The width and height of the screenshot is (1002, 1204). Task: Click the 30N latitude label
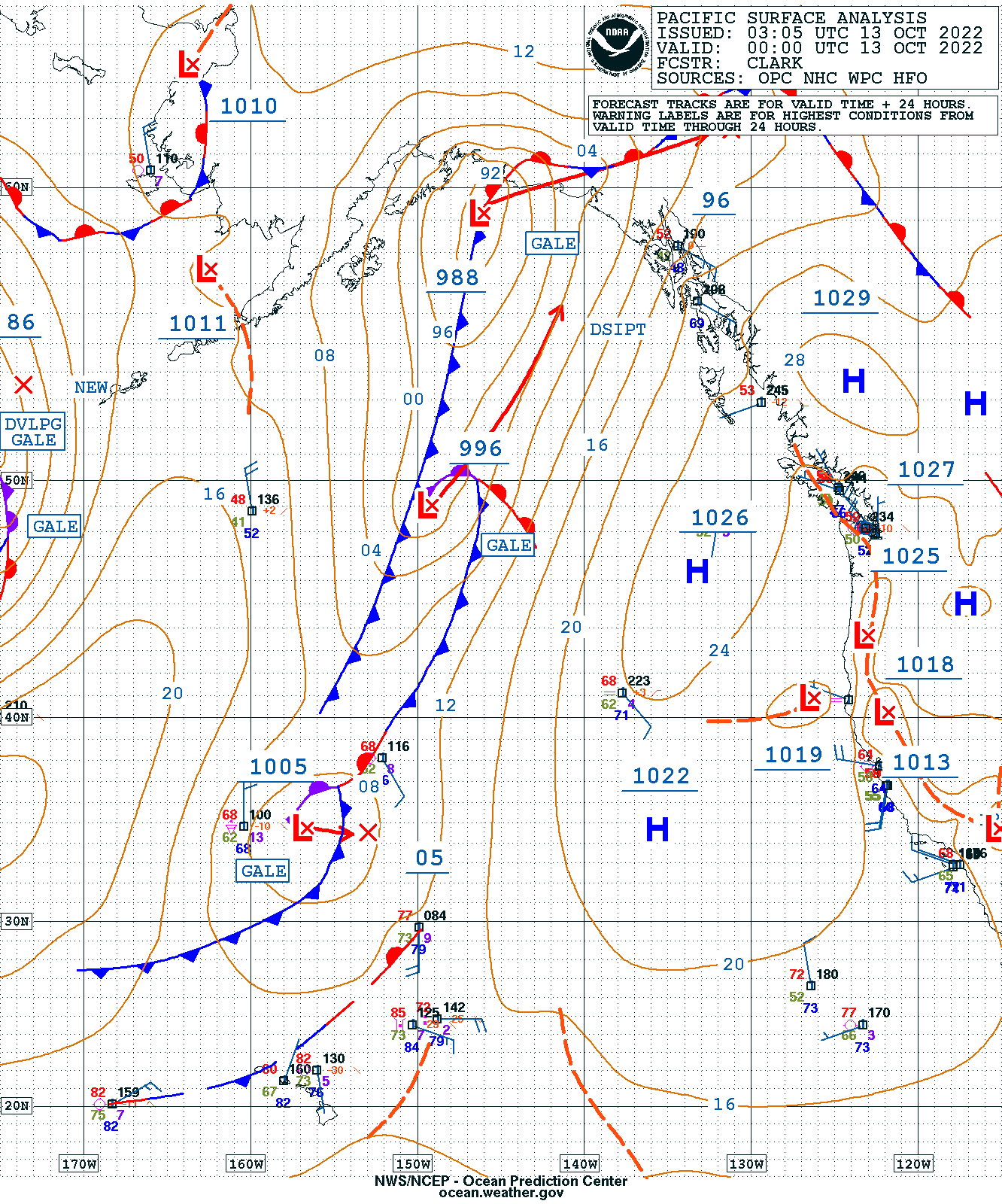[x=17, y=922]
